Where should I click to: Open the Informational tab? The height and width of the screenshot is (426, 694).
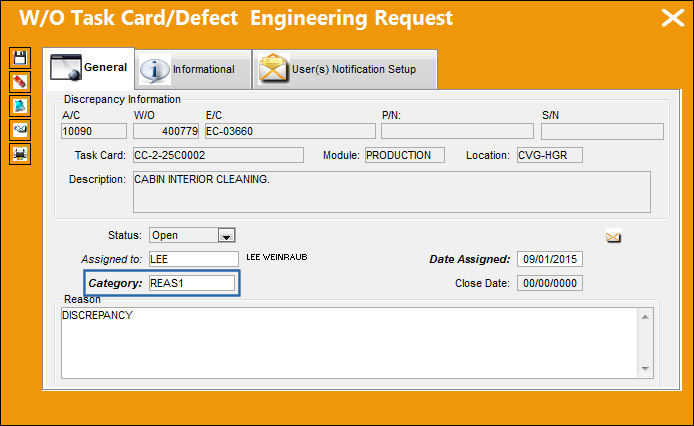(x=193, y=70)
